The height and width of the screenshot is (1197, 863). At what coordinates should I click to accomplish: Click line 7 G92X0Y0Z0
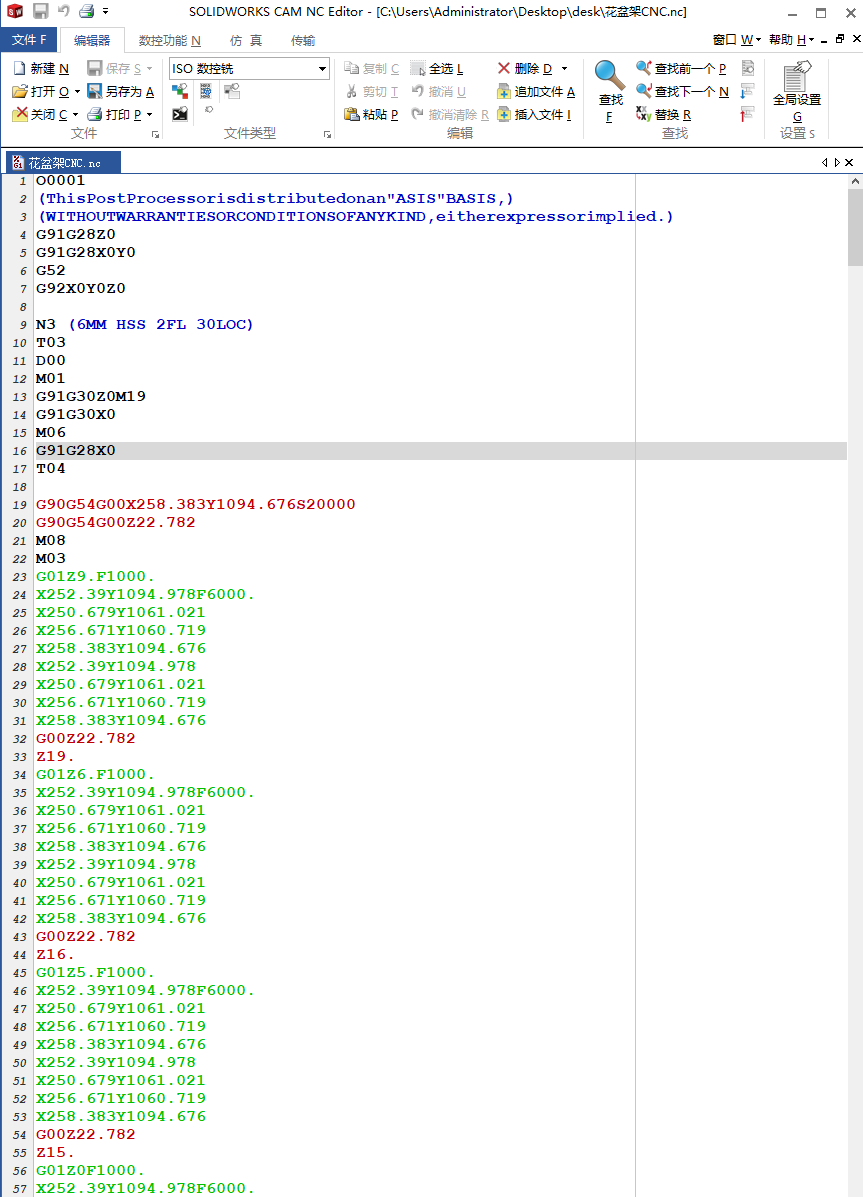pyautogui.click(x=80, y=289)
